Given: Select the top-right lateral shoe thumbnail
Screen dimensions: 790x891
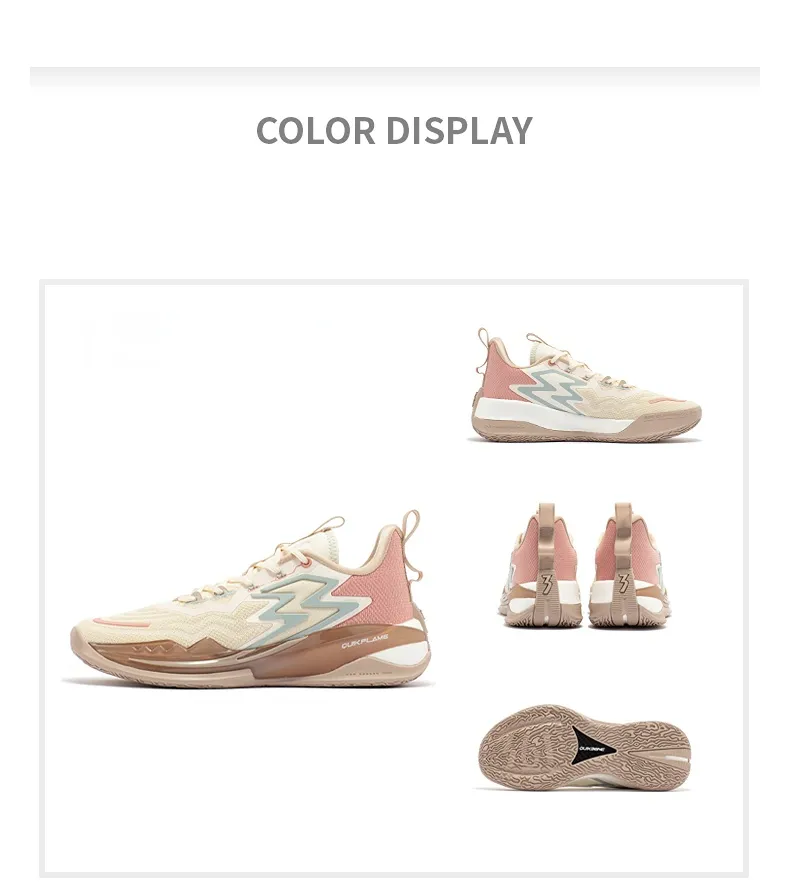Looking at the screenshot, I should [x=585, y=385].
